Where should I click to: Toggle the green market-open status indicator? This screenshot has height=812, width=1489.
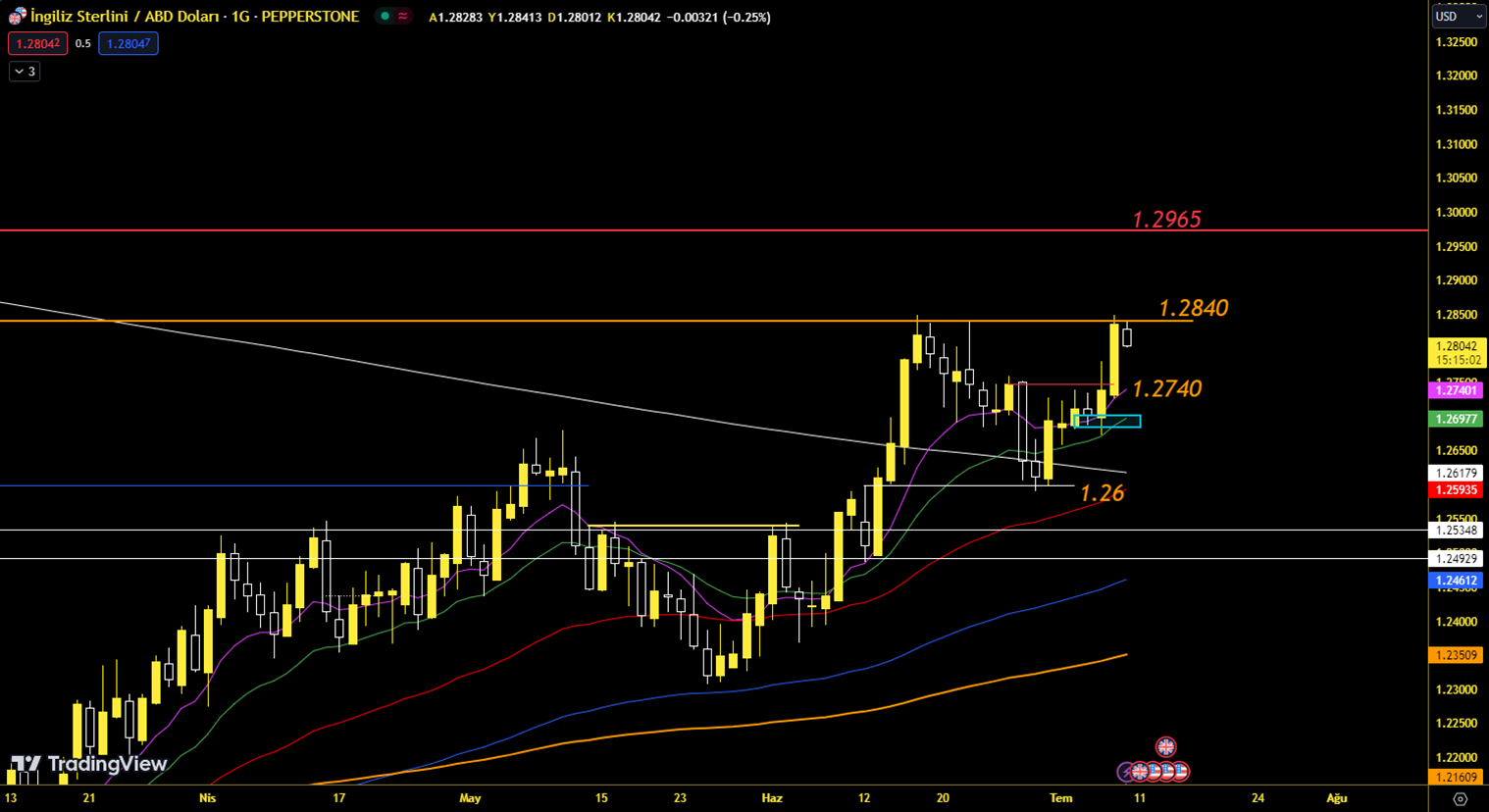click(x=385, y=17)
